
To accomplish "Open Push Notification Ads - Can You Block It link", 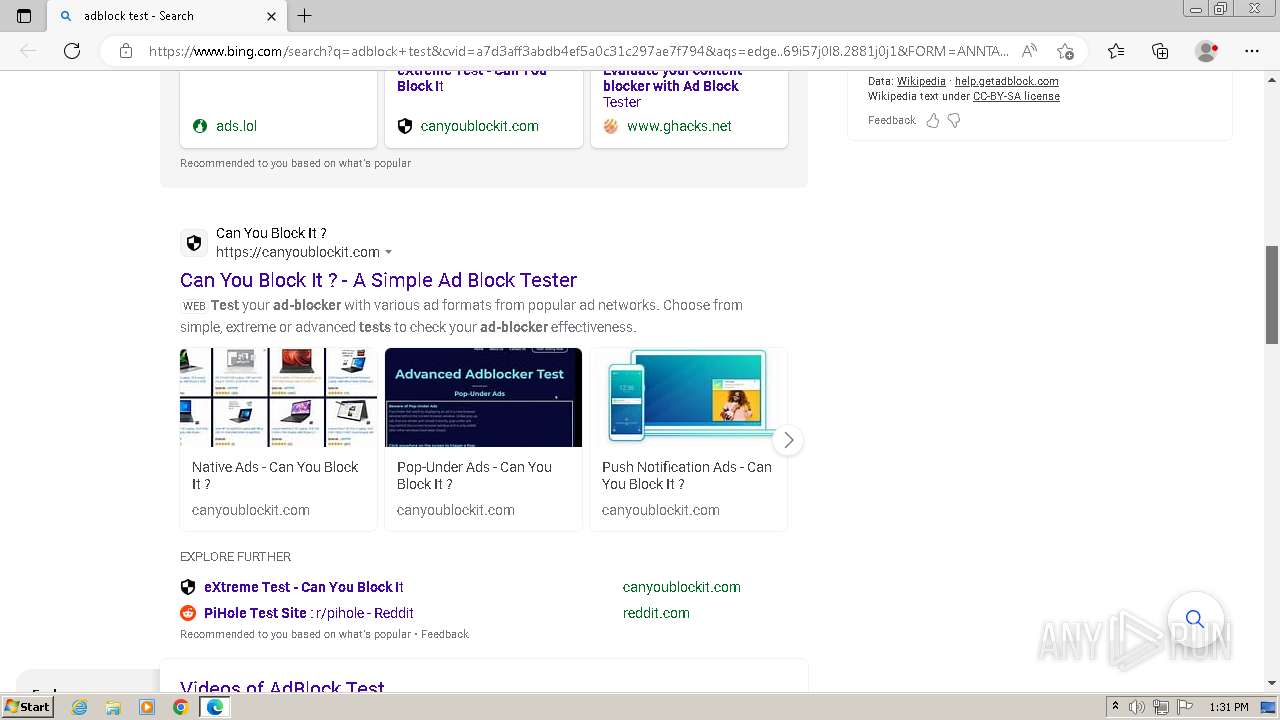I will click(x=687, y=475).
